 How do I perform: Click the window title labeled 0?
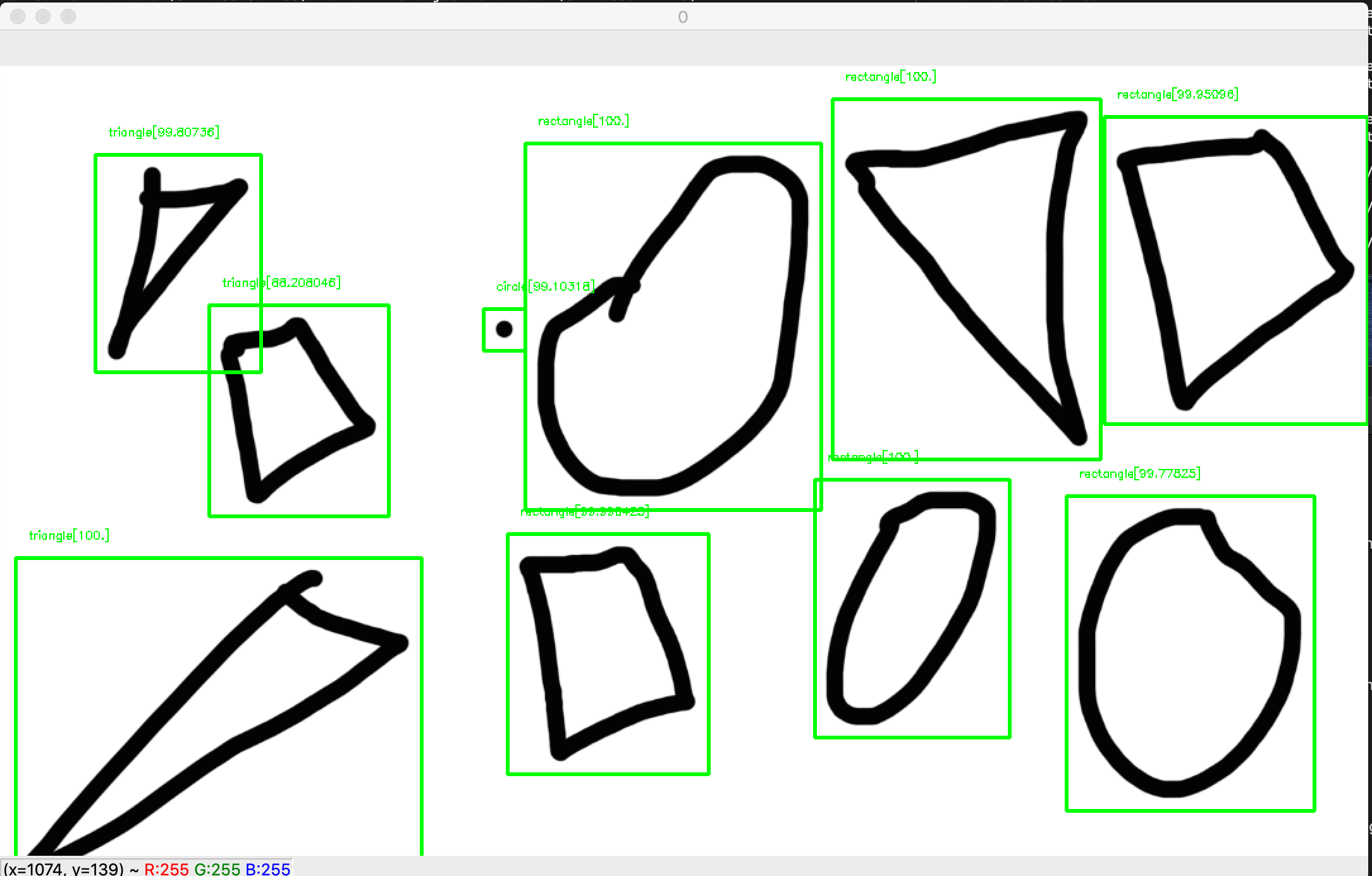click(x=683, y=18)
